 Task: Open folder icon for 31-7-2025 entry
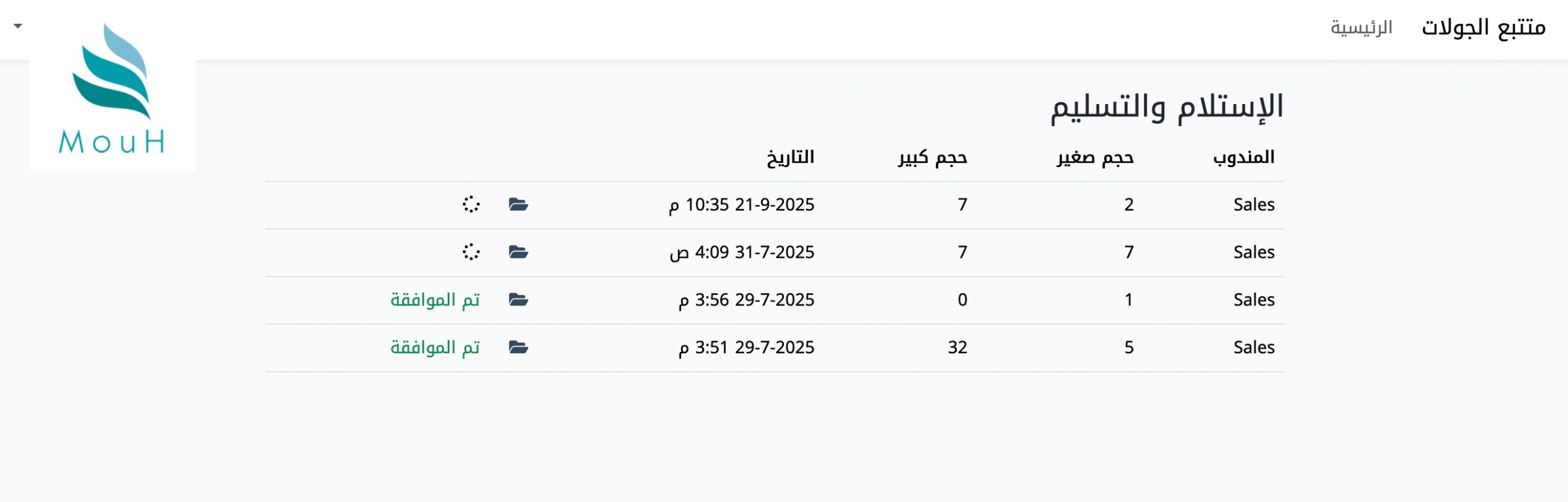[518, 252]
